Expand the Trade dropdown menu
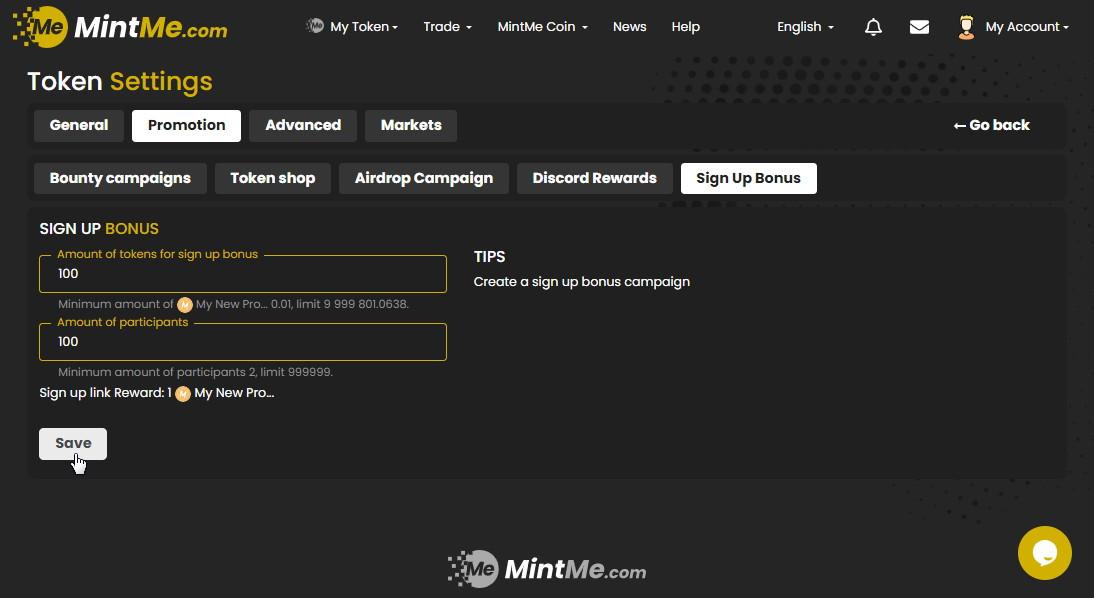Image resolution: width=1094 pixels, height=598 pixels. coord(447,27)
